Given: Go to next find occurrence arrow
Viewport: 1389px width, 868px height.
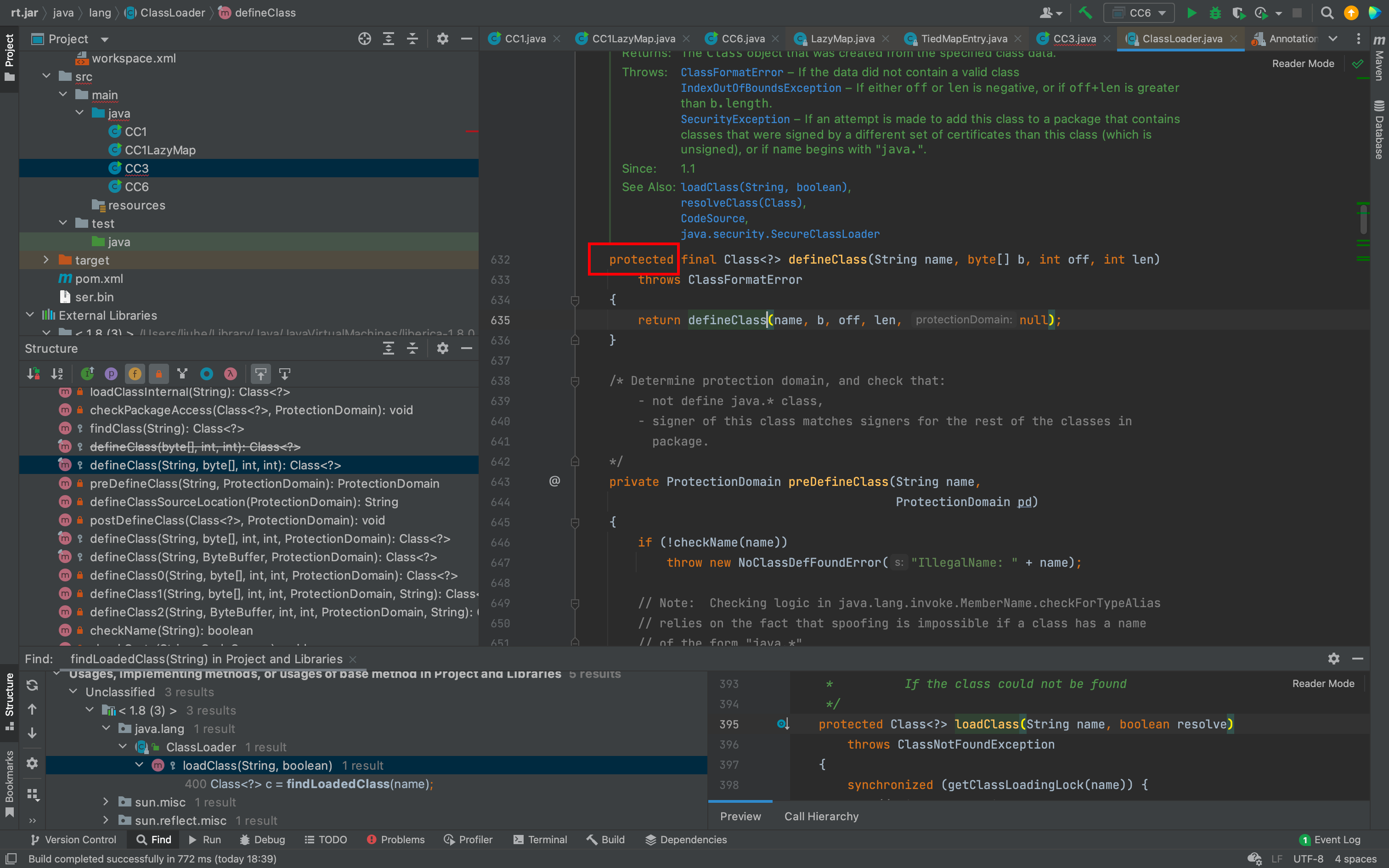Looking at the screenshot, I should (32, 733).
